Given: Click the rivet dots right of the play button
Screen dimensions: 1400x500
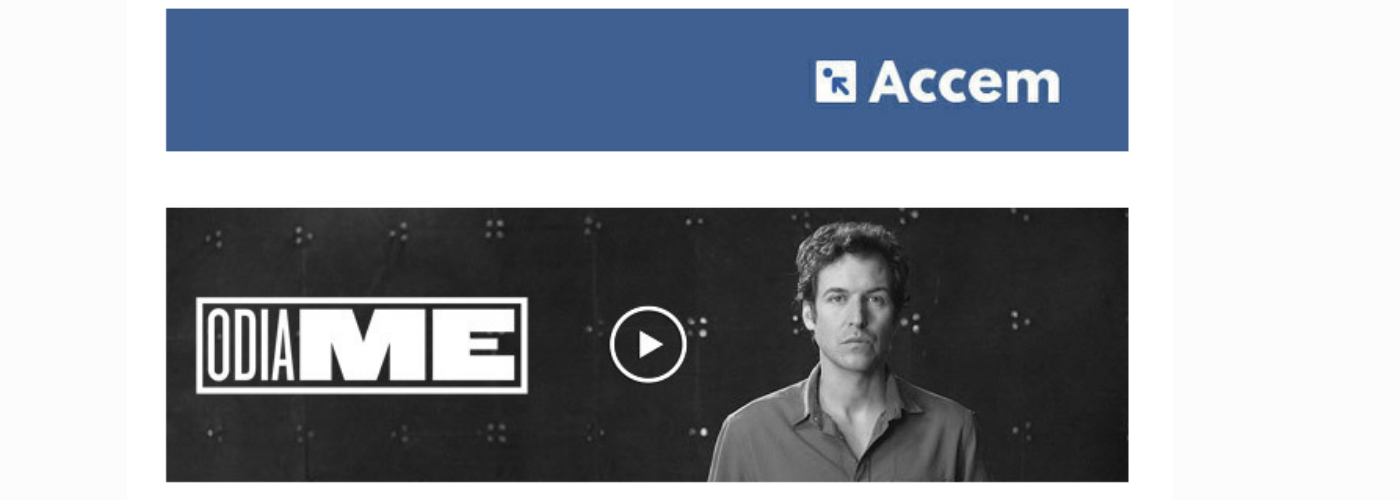Looking at the screenshot, I should click(x=697, y=326).
